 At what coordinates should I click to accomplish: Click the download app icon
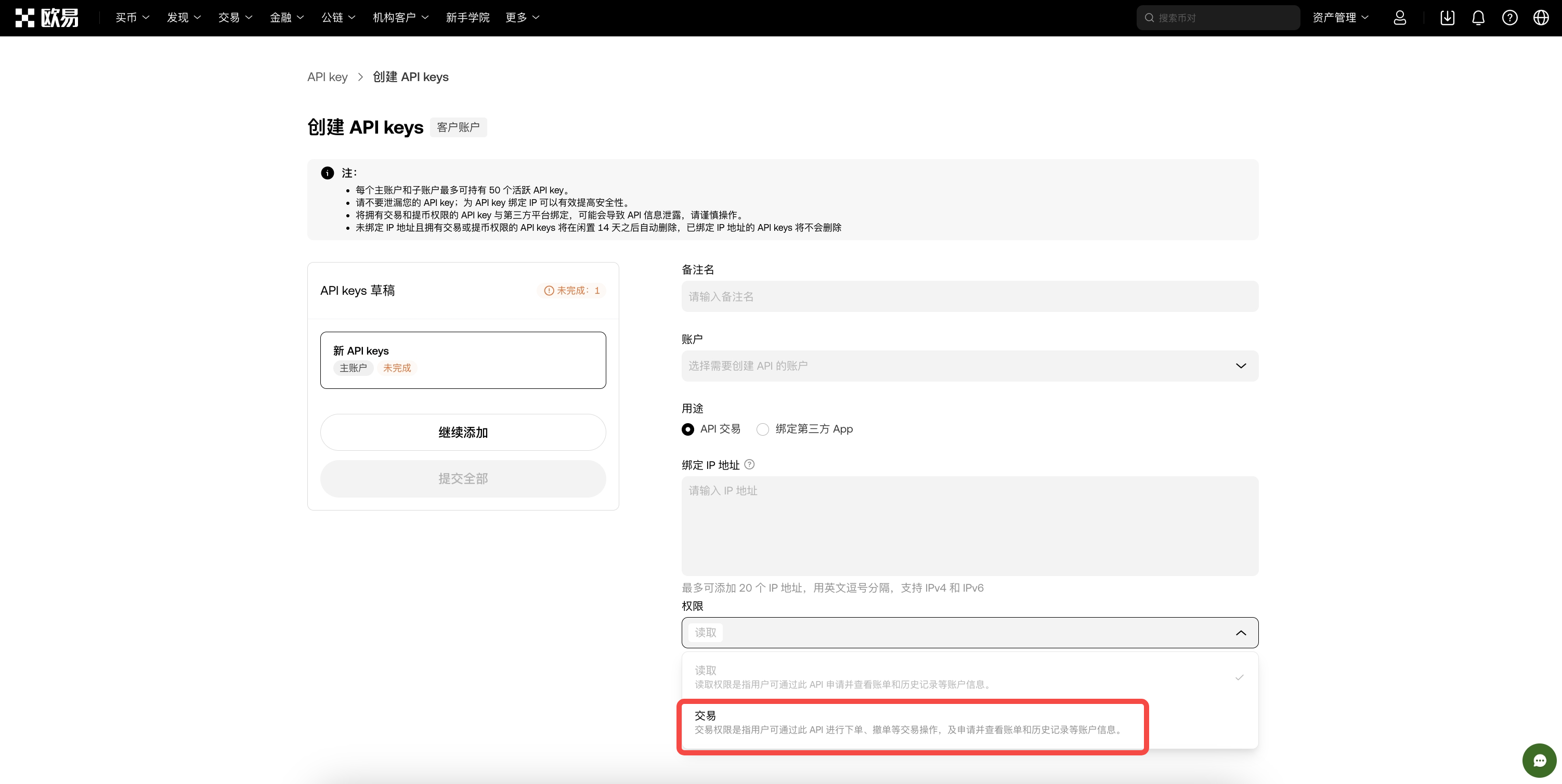tap(1448, 18)
